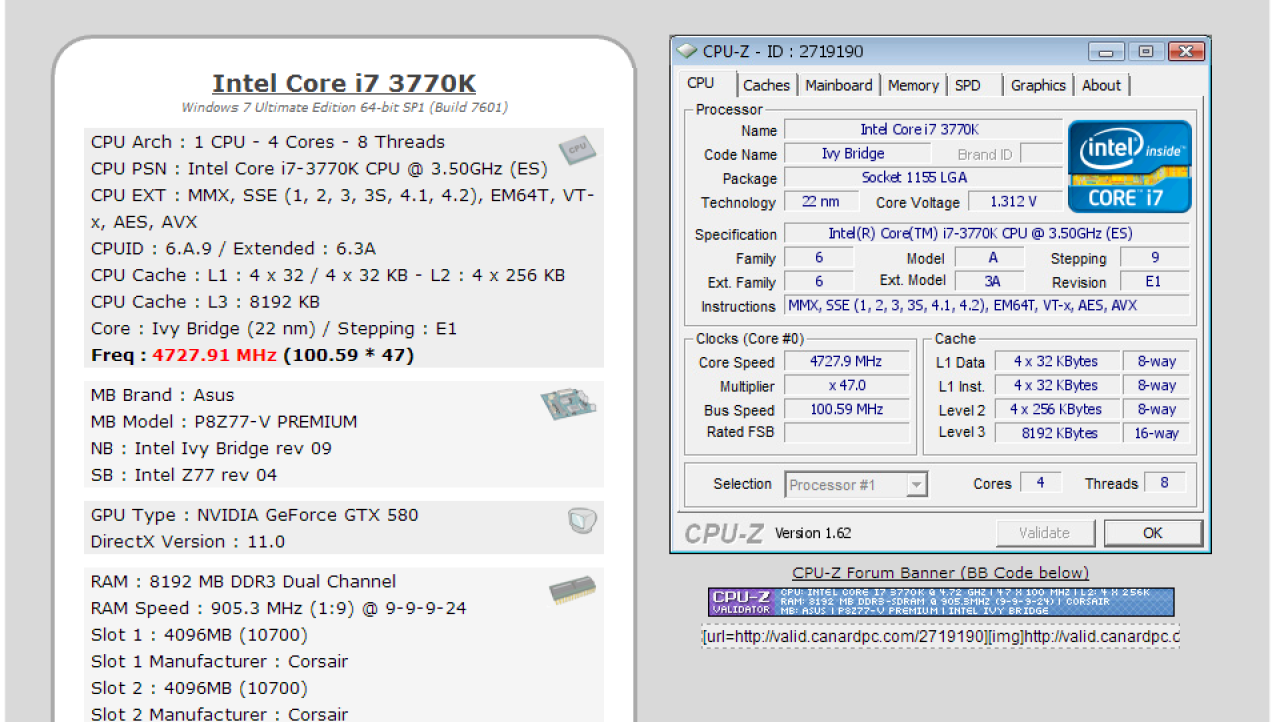
Task: Click the CPU-Z Version 1.62 label
Action: [x=813, y=533]
